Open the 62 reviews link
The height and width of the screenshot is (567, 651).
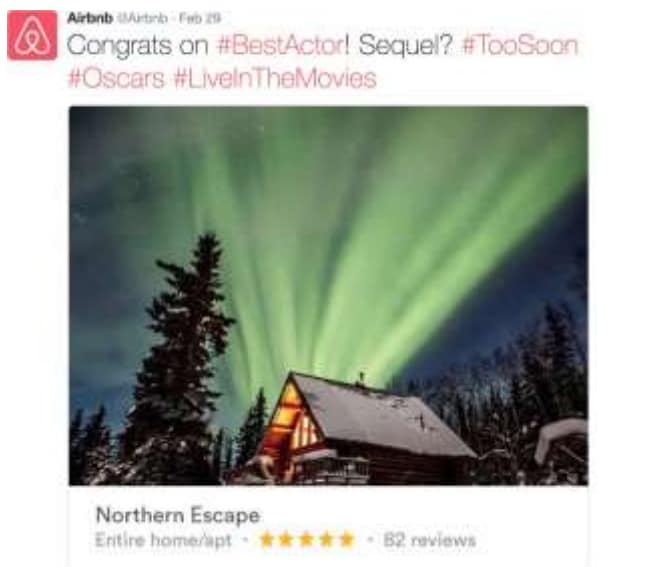coord(430,540)
